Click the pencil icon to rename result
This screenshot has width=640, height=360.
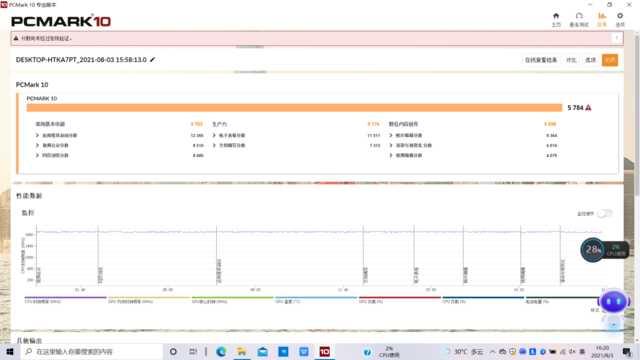(x=152, y=60)
